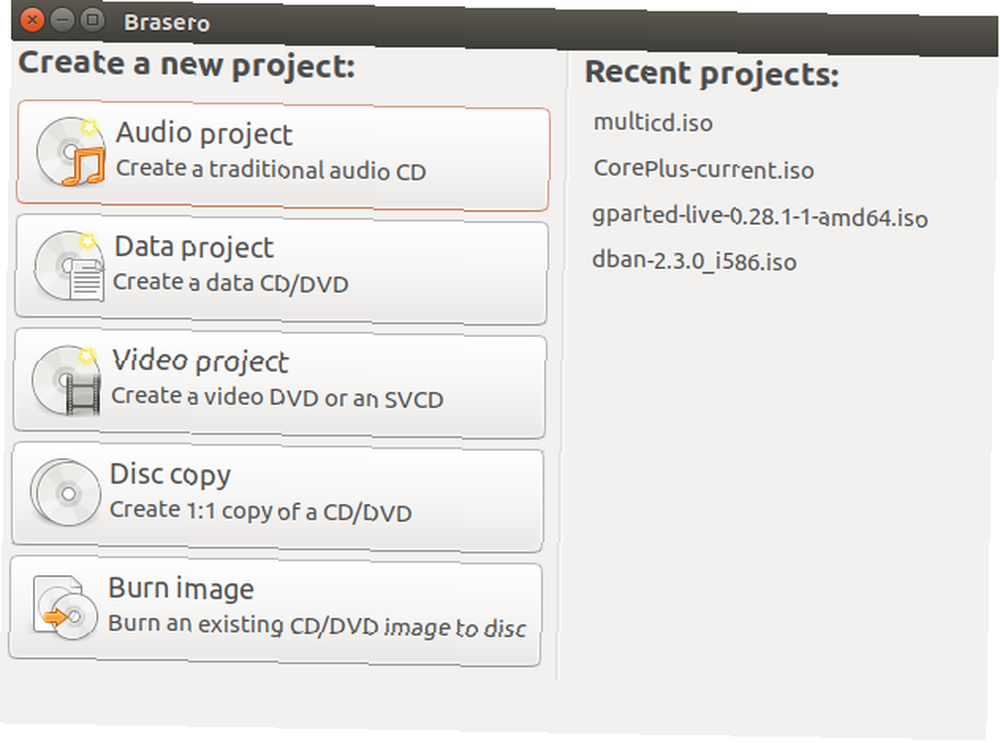Open recent project dban-2.3.0_i586.iso
This screenshot has width=1000, height=743.
click(694, 261)
